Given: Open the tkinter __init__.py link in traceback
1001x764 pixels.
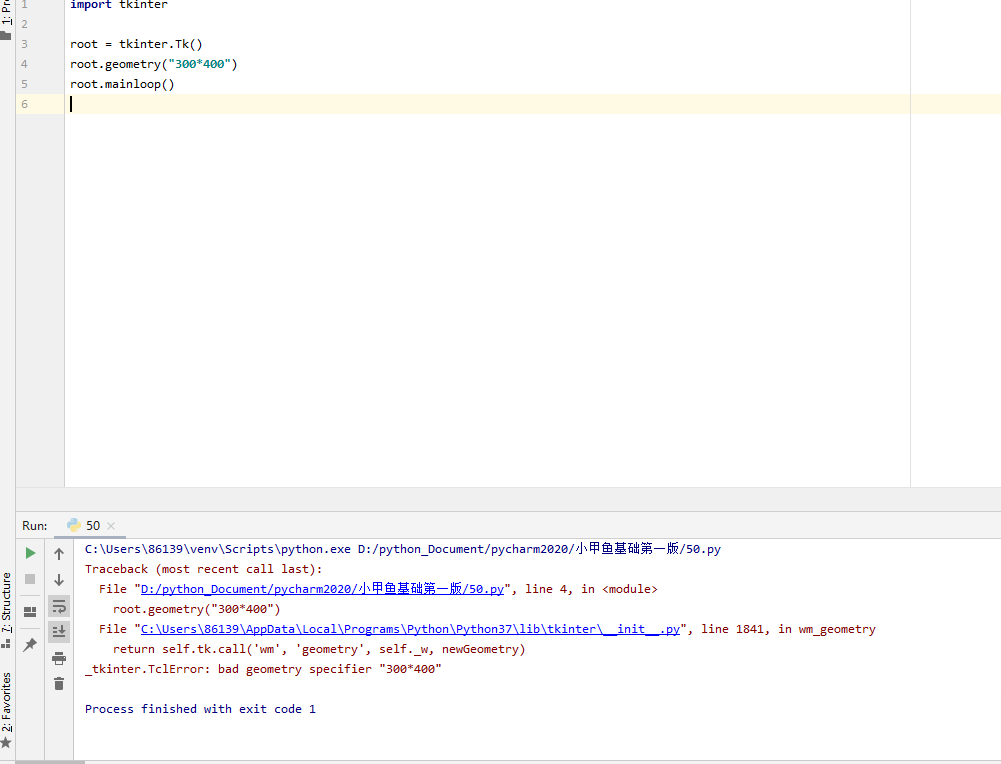Looking at the screenshot, I should (x=410, y=629).
